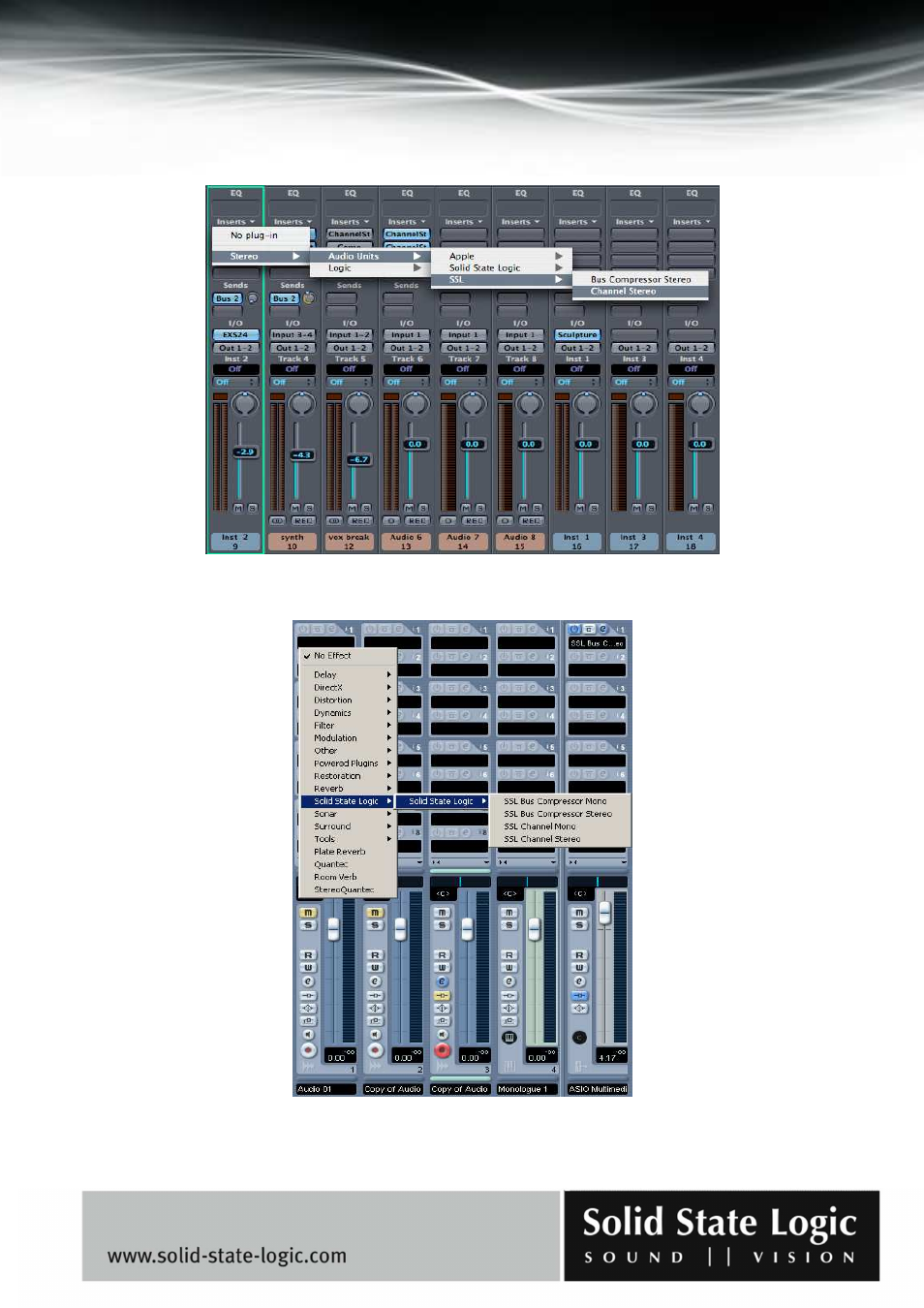Screen dimensions: 924x1308
Task: Click the Sculpture instrument slot
Action: click(x=577, y=334)
